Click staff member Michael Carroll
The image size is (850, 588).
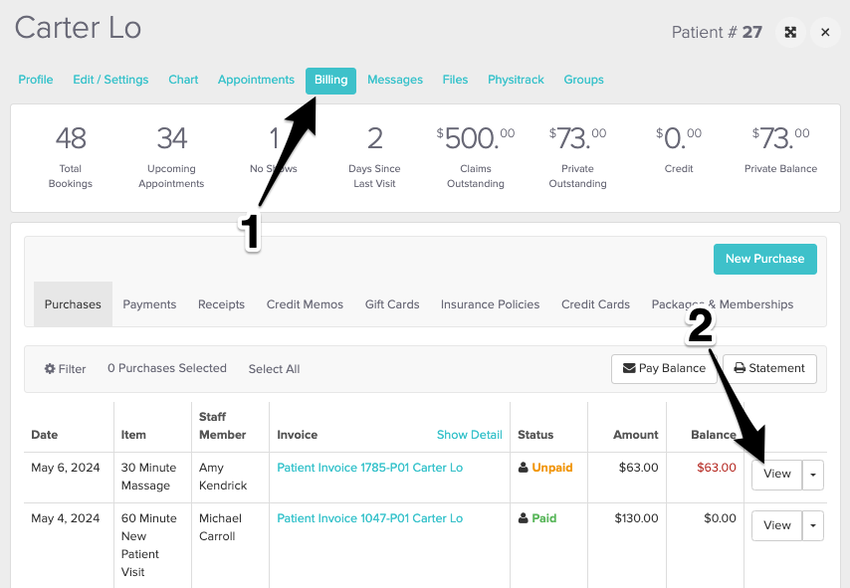click(x=220, y=527)
